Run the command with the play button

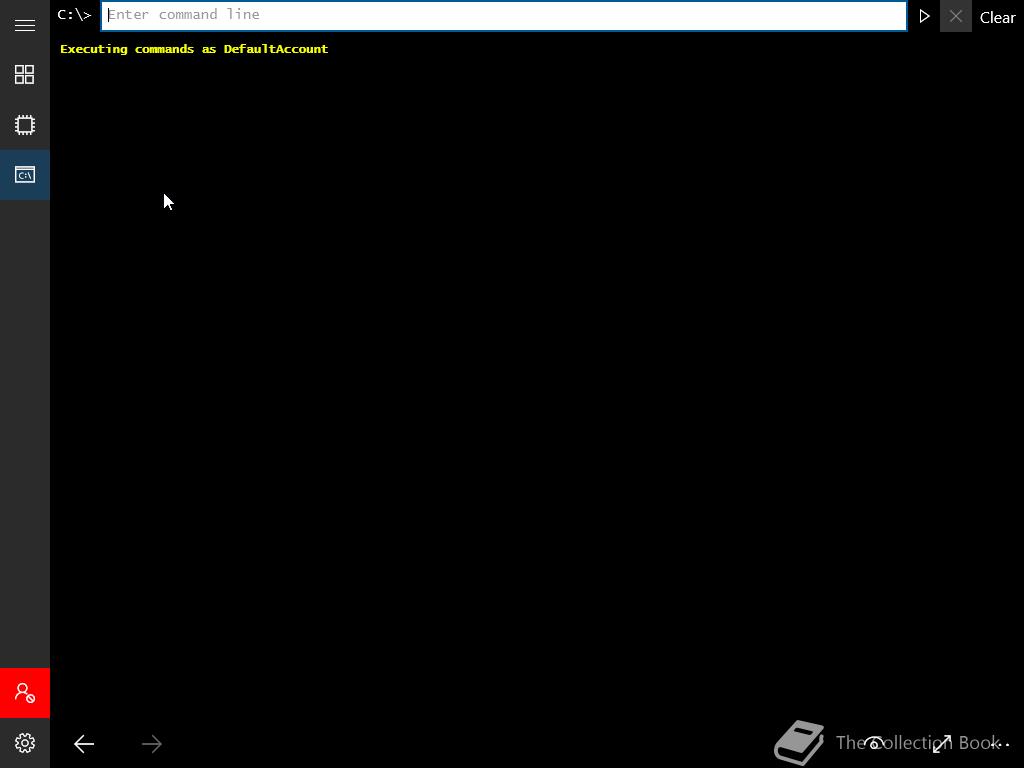924,16
